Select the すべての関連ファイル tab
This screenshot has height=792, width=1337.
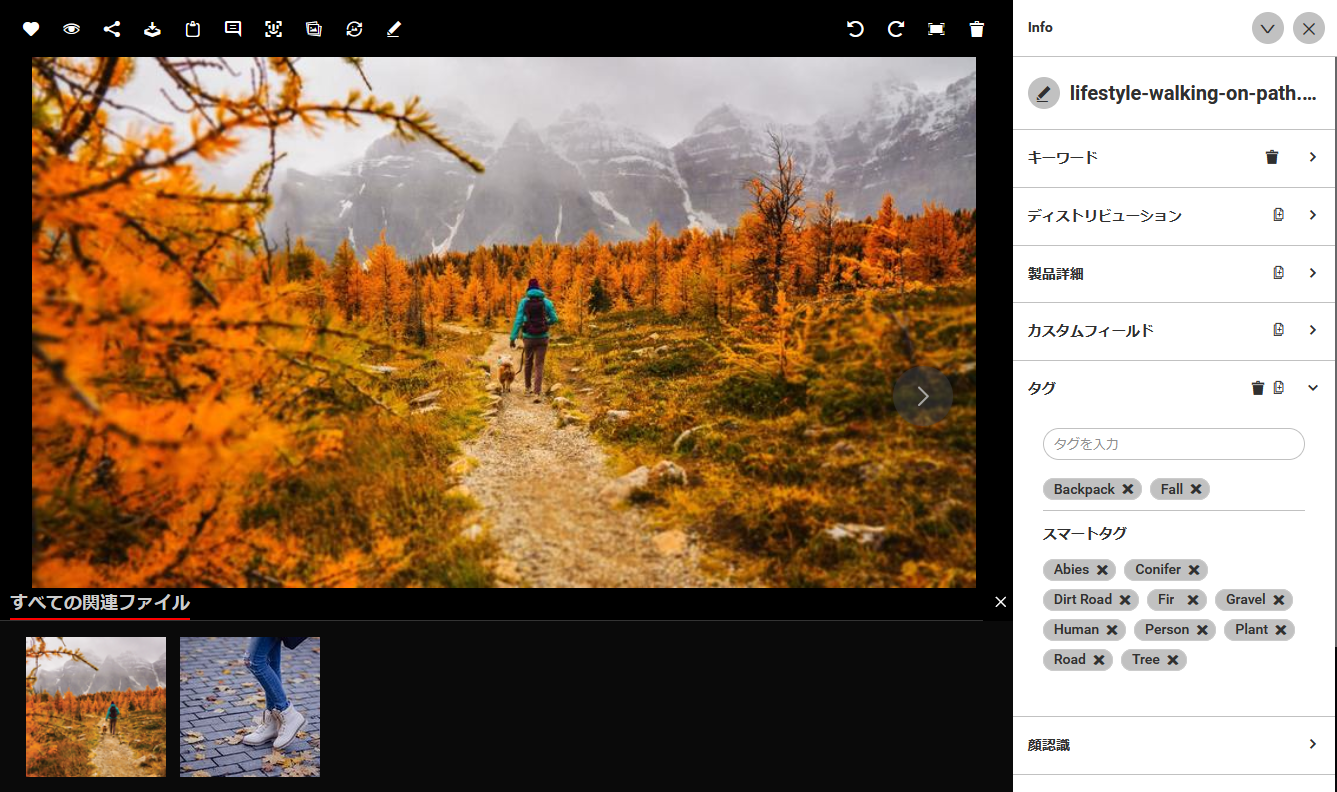(x=100, y=602)
